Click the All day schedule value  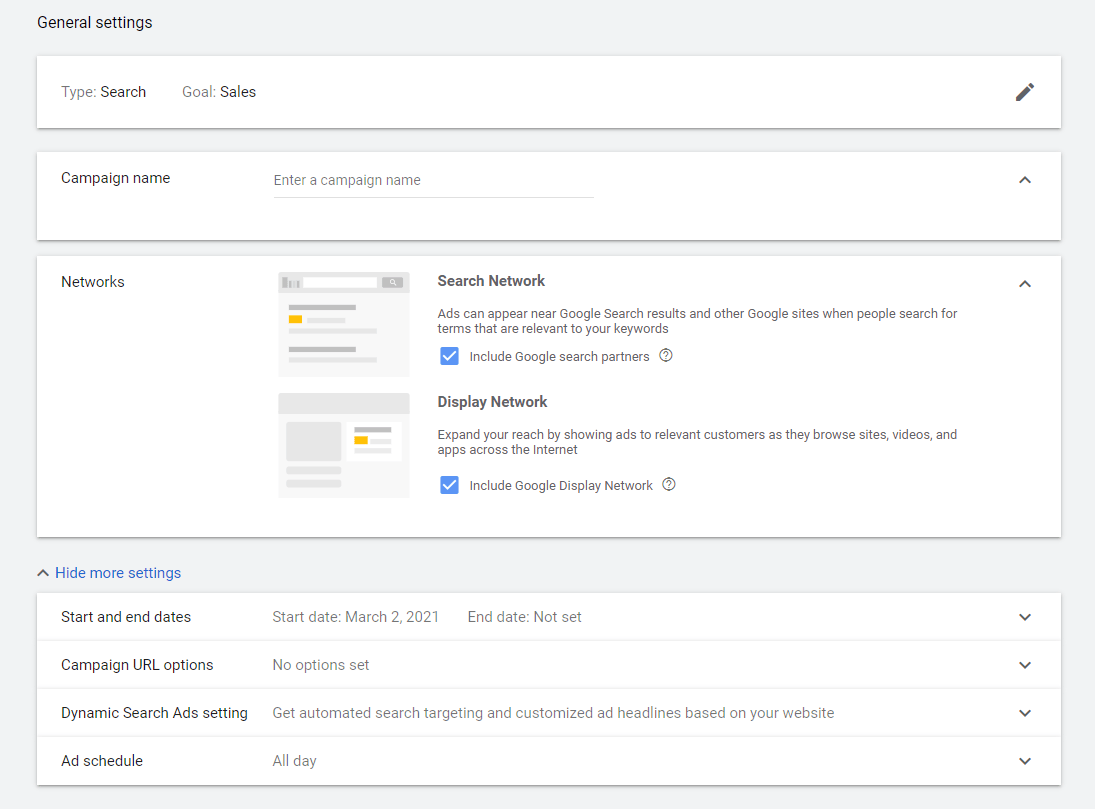pyautogui.click(x=294, y=761)
